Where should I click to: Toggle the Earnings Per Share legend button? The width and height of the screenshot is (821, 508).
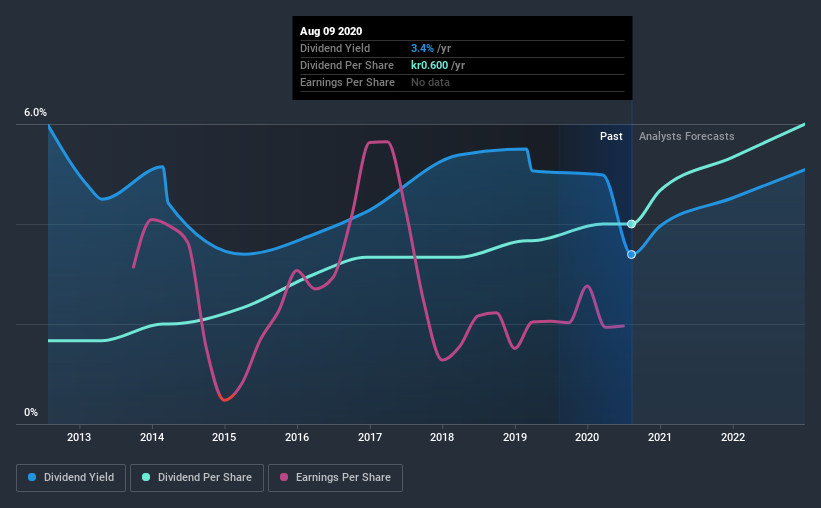[x=335, y=478]
